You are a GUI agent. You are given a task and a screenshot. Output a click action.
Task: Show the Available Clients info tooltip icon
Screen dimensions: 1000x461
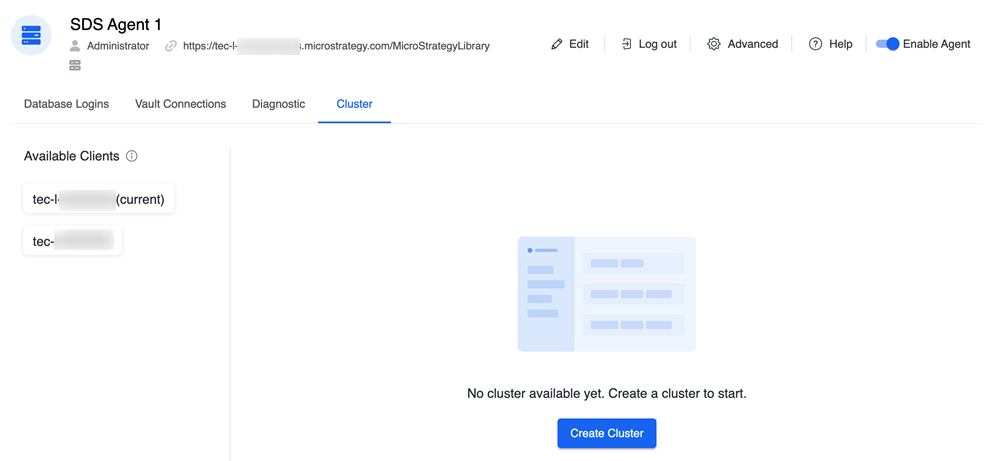[x=132, y=157]
